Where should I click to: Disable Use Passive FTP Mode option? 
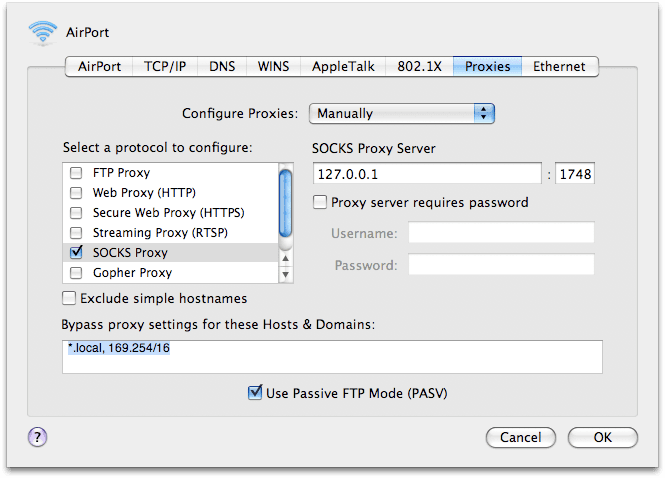pyautogui.click(x=255, y=393)
